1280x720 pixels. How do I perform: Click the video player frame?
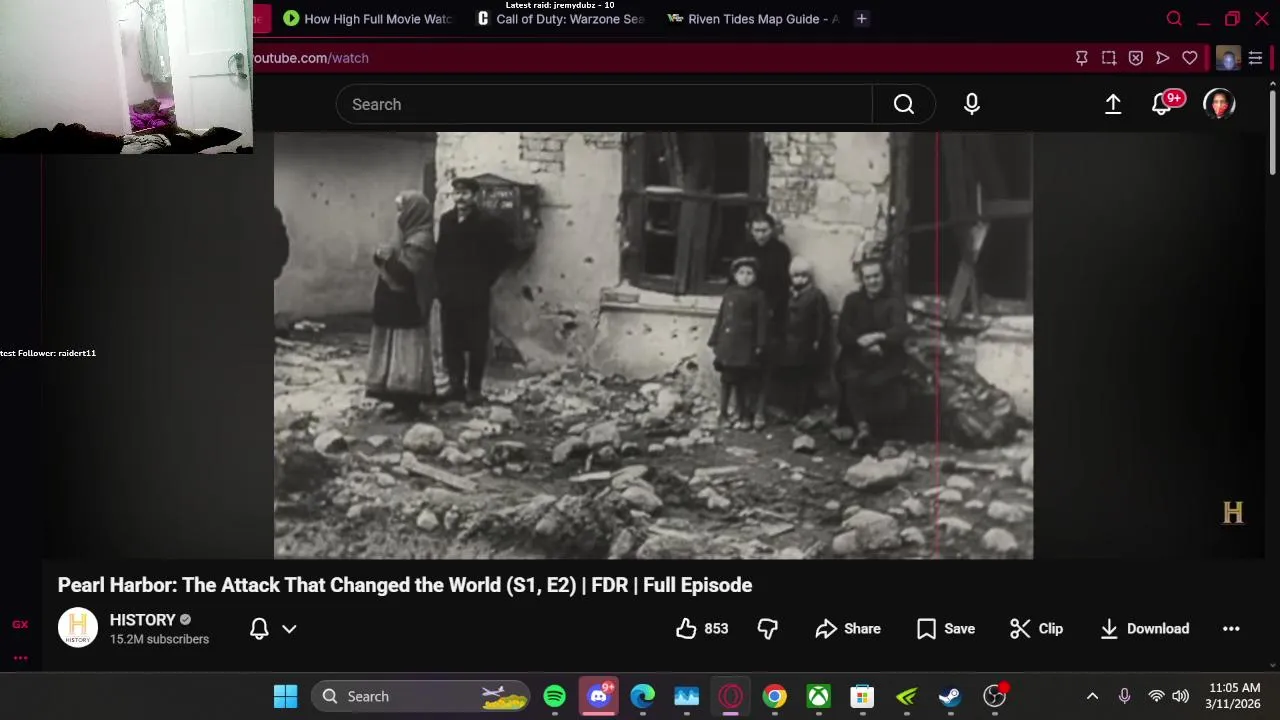click(653, 345)
